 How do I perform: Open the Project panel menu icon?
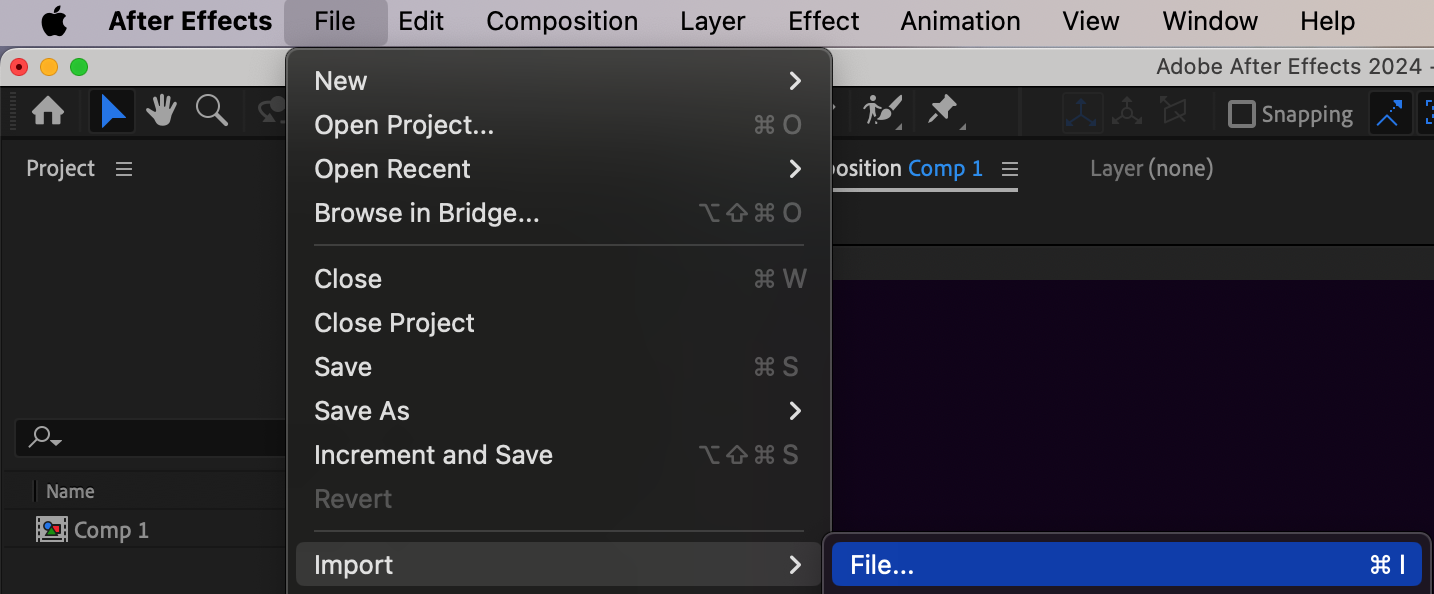click(124, 169)
